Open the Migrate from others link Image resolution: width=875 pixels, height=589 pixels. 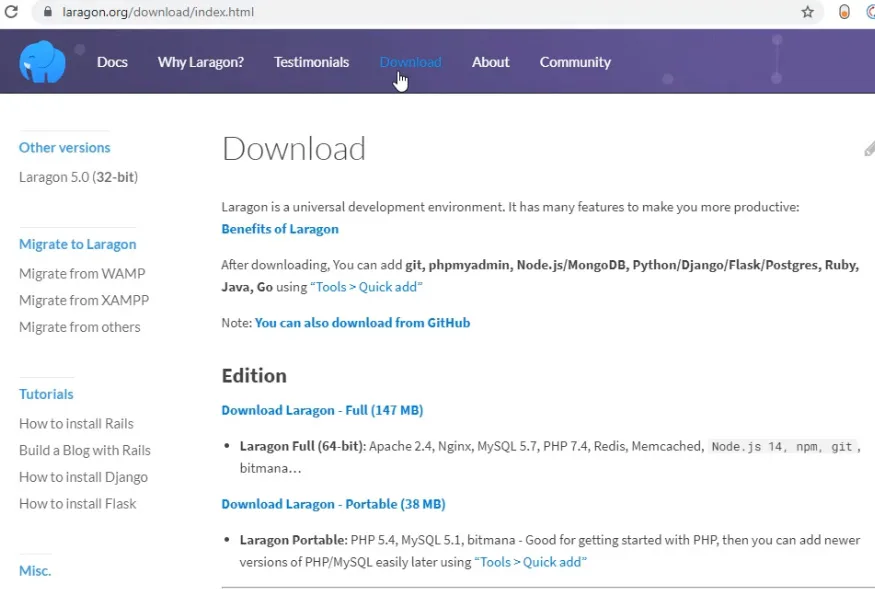point(80,327)
